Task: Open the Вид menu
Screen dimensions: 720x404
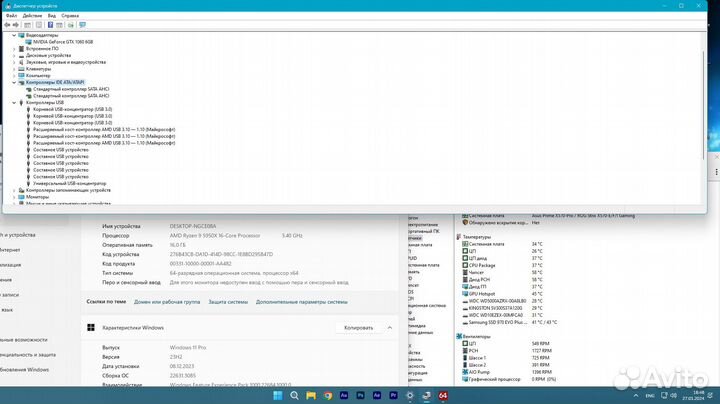Action: tap(52, 16)
